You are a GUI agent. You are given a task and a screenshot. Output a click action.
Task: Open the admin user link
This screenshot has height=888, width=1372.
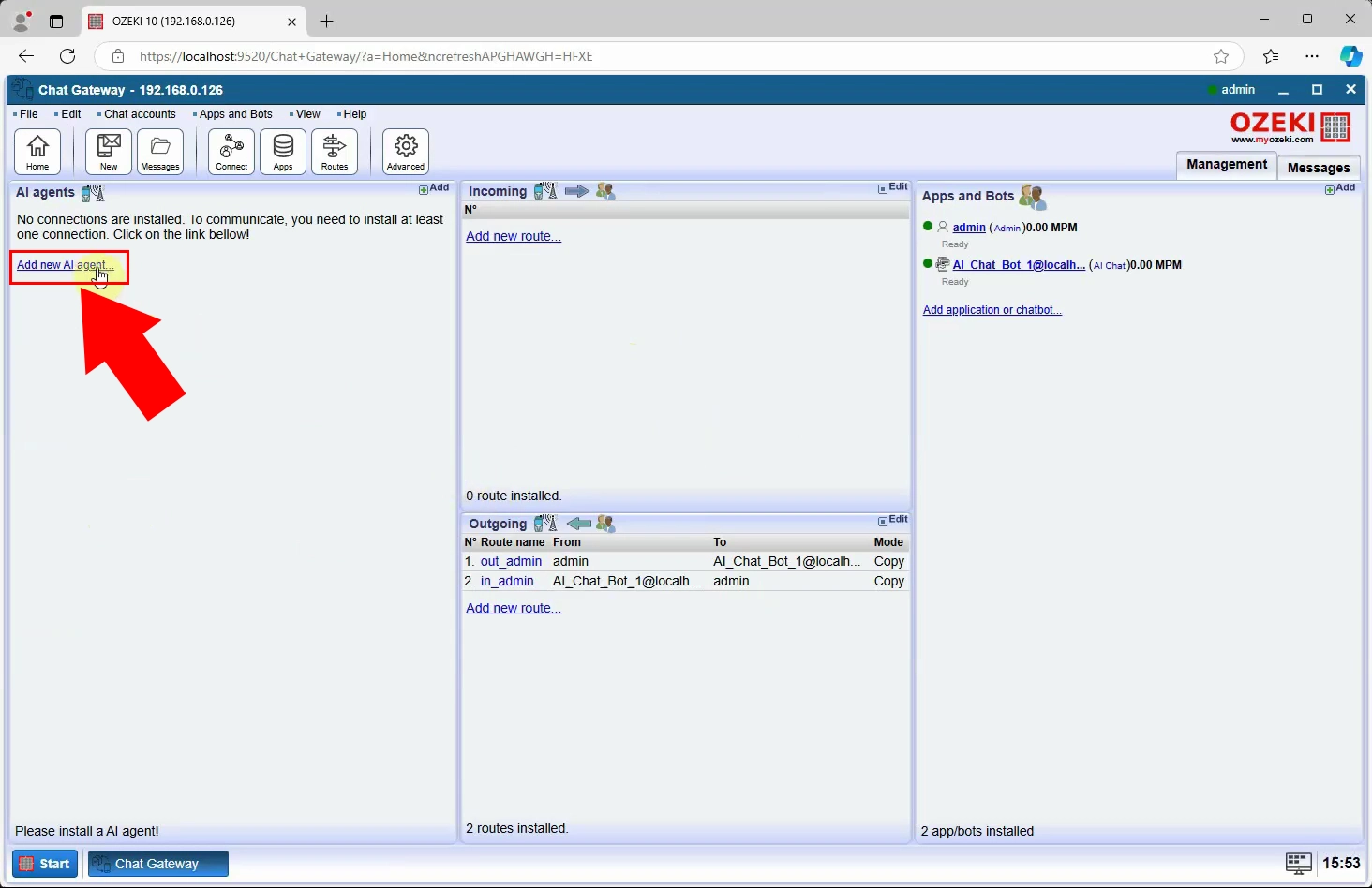point(969,228)
